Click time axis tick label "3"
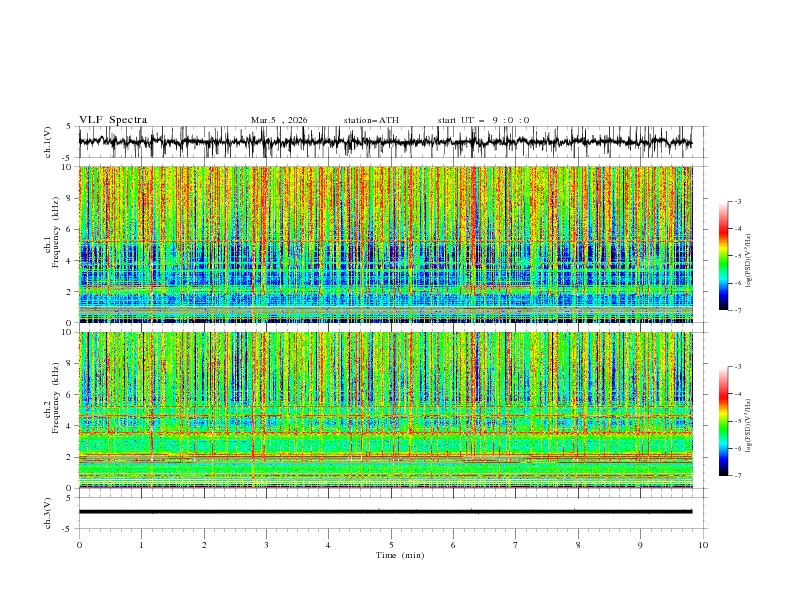 point(266,545)
